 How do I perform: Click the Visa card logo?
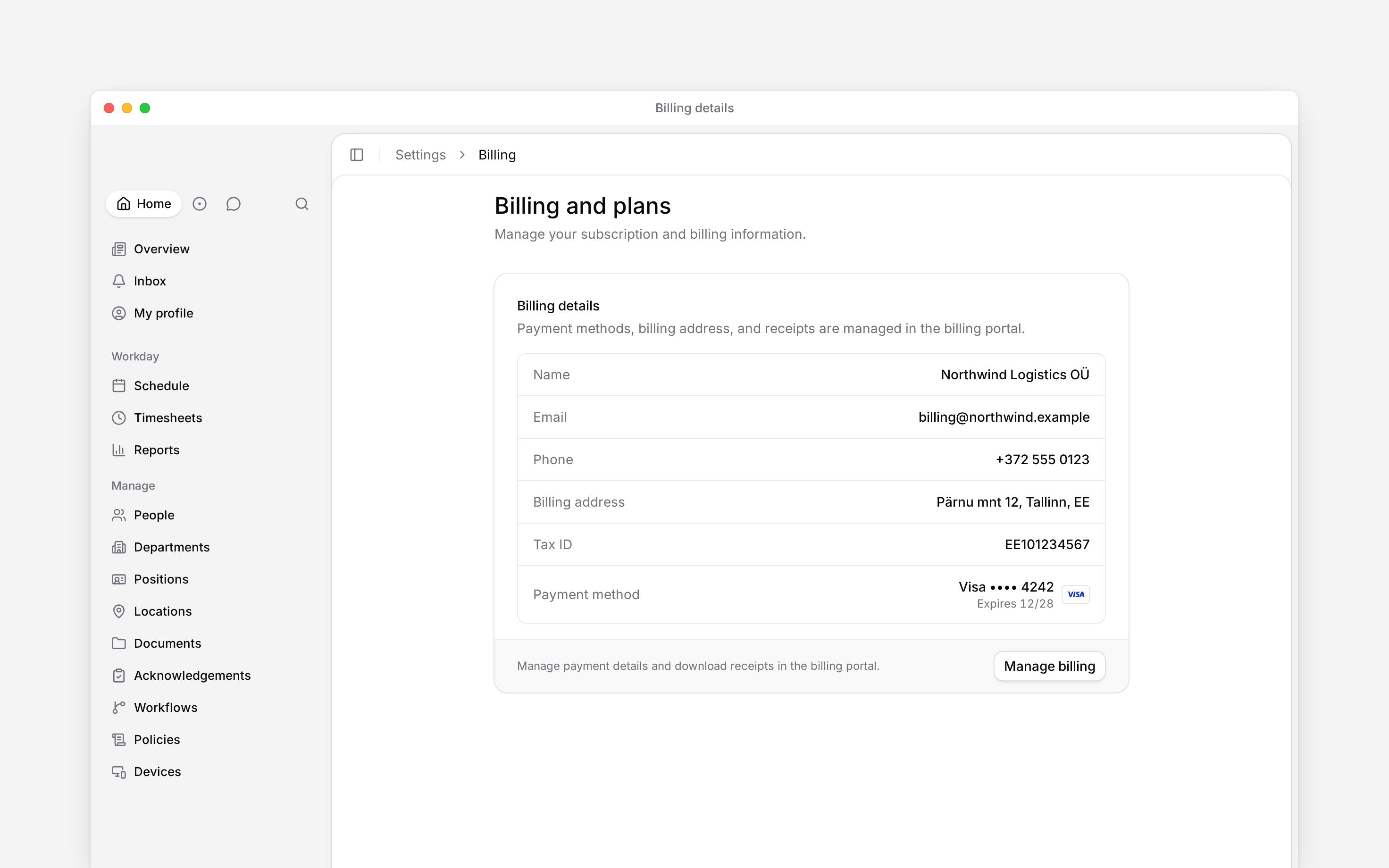[x=1076, y=595]
